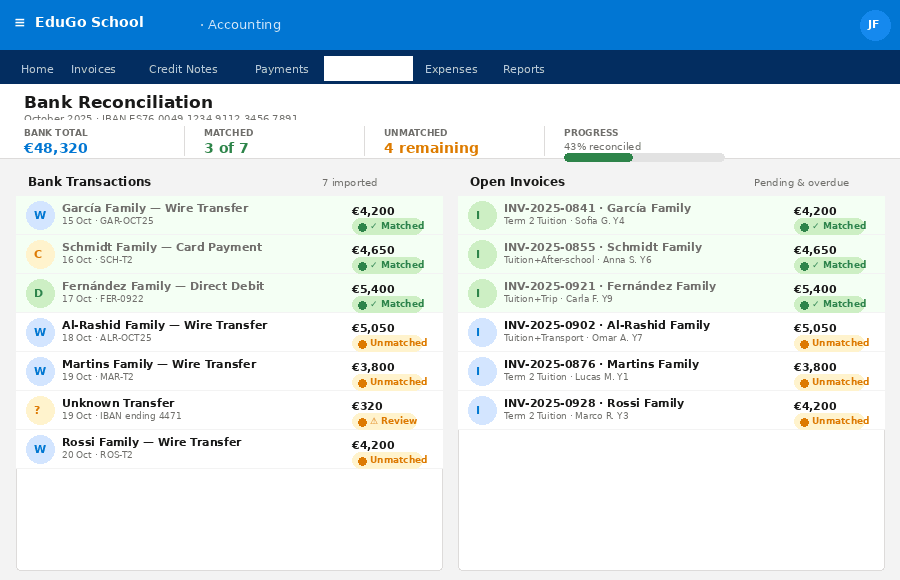Open the Expenses tab
Viewport: 900px width, 580px height.
click(451, 69)
